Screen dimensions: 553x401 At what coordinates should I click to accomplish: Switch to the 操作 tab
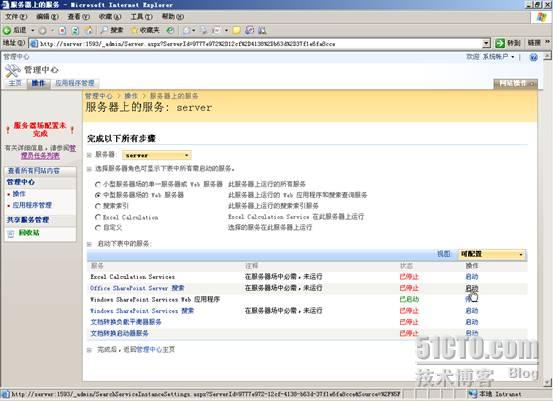(38, 83)
